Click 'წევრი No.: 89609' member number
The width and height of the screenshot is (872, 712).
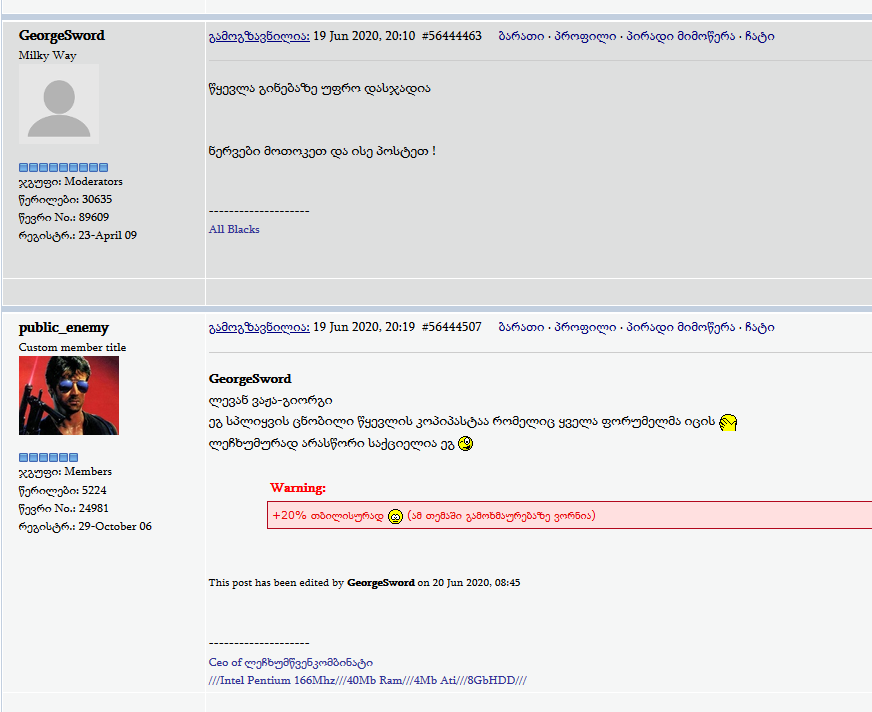point(64,217)
